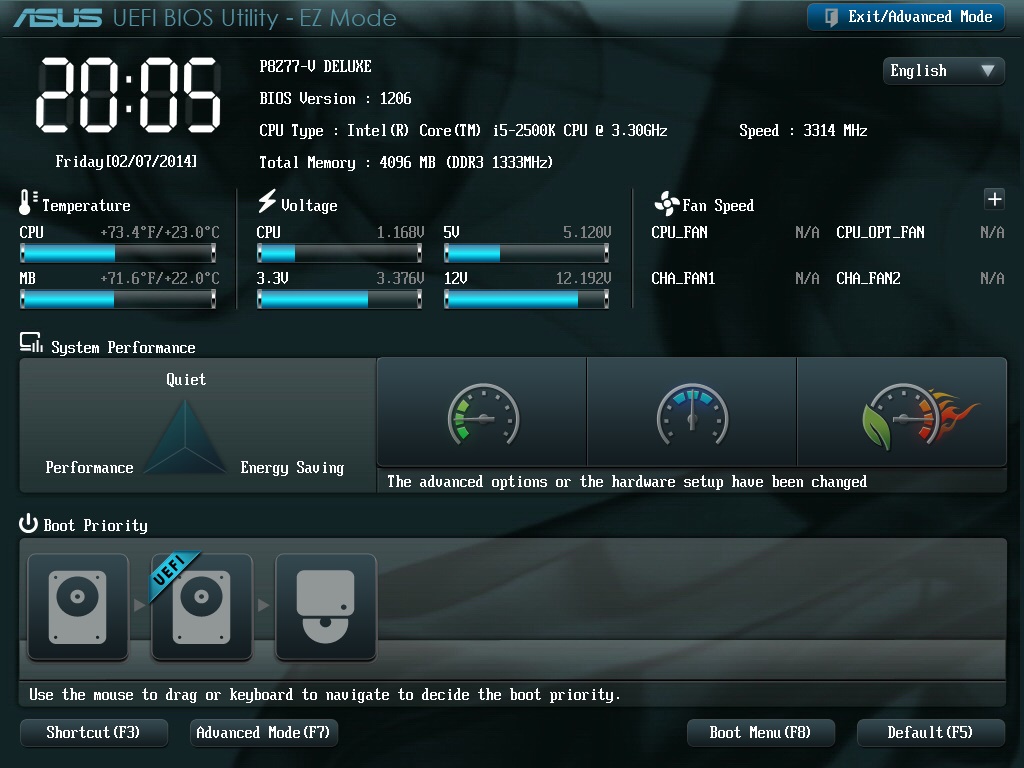Click the MB temperature bar
The image size is (1024, 768).
pyautogui.click(x=118, y=299)
